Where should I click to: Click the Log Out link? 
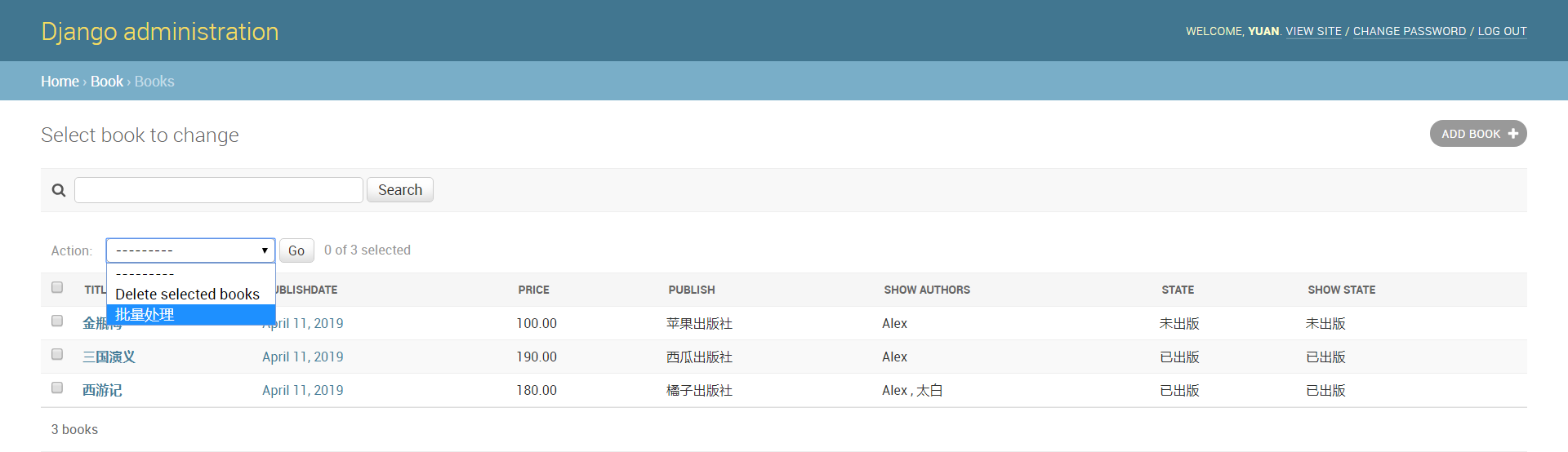(x=1502, y=31)
